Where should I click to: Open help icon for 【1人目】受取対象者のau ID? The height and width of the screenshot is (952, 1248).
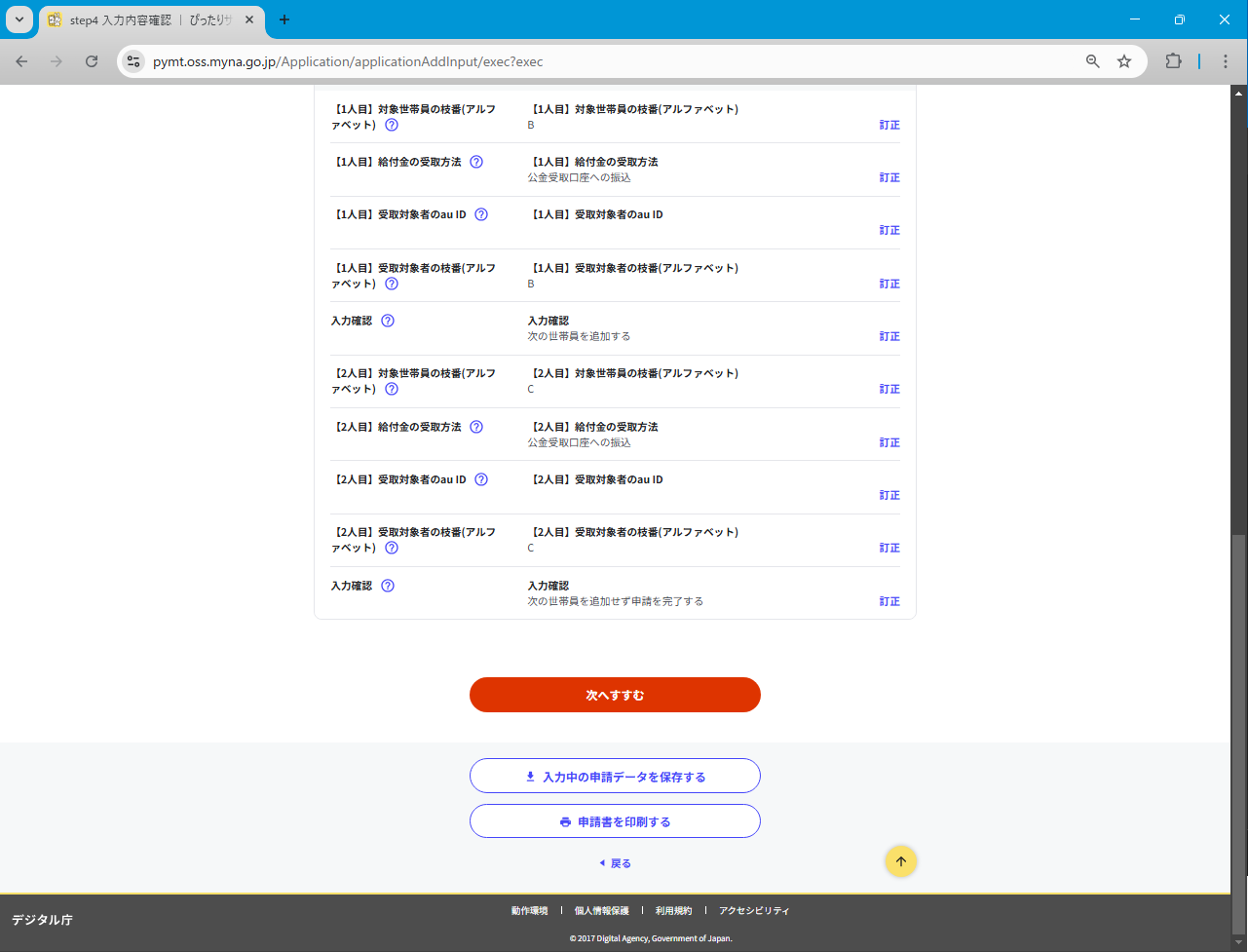481,214
